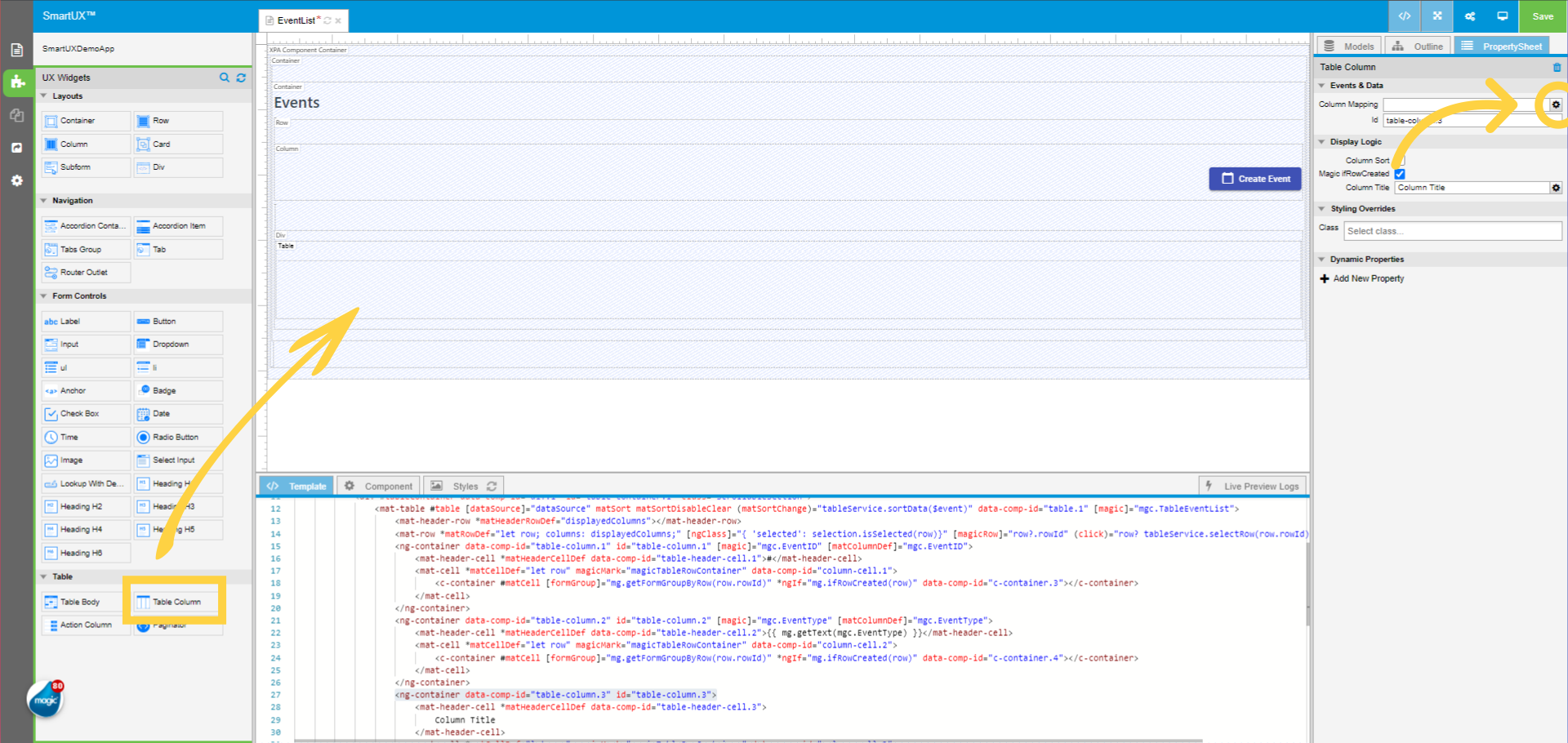The height and width of the screenshot is (743, 1568).
Task: Delete Table Column using the trash icon
Action: tap(1557, 66)
